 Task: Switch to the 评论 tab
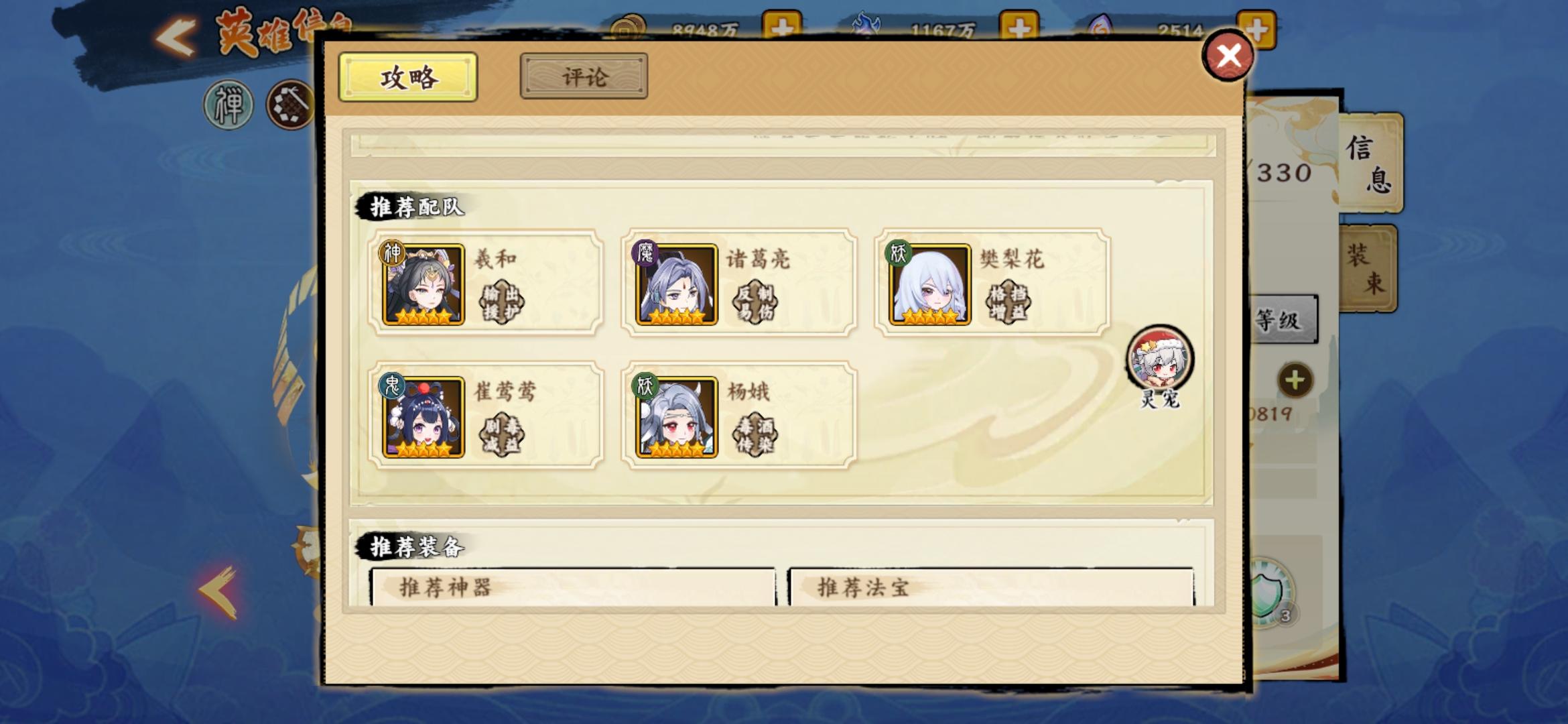(584, 76)
